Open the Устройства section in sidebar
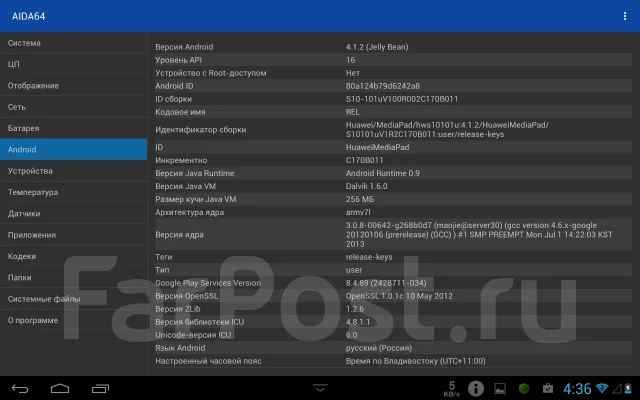The width and height of the screenshot is (640, 400). click(73, 171)
